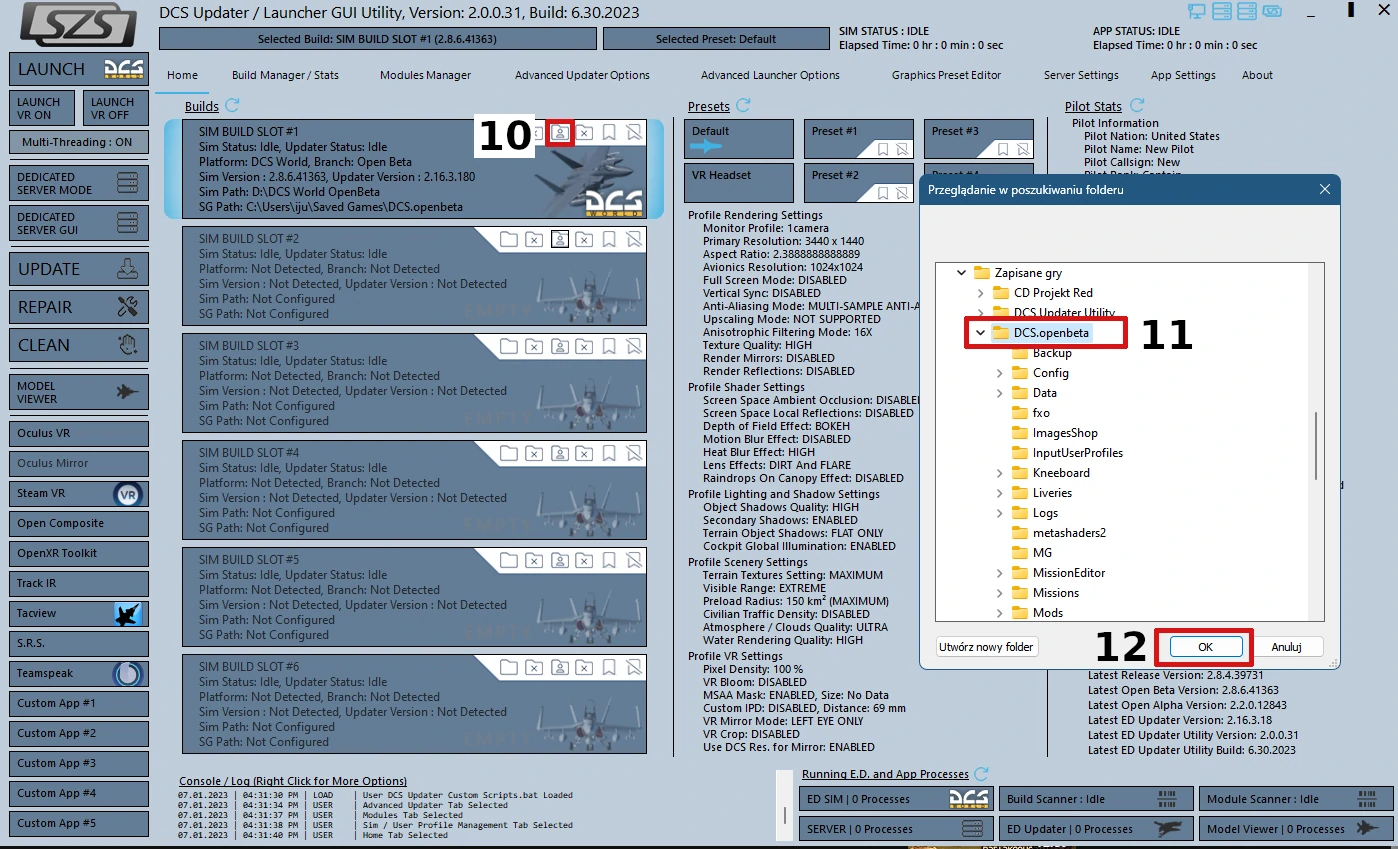Expand the Data folder
The height and width of the screenshot is (849, 1398).
[x=1000, y=393]
